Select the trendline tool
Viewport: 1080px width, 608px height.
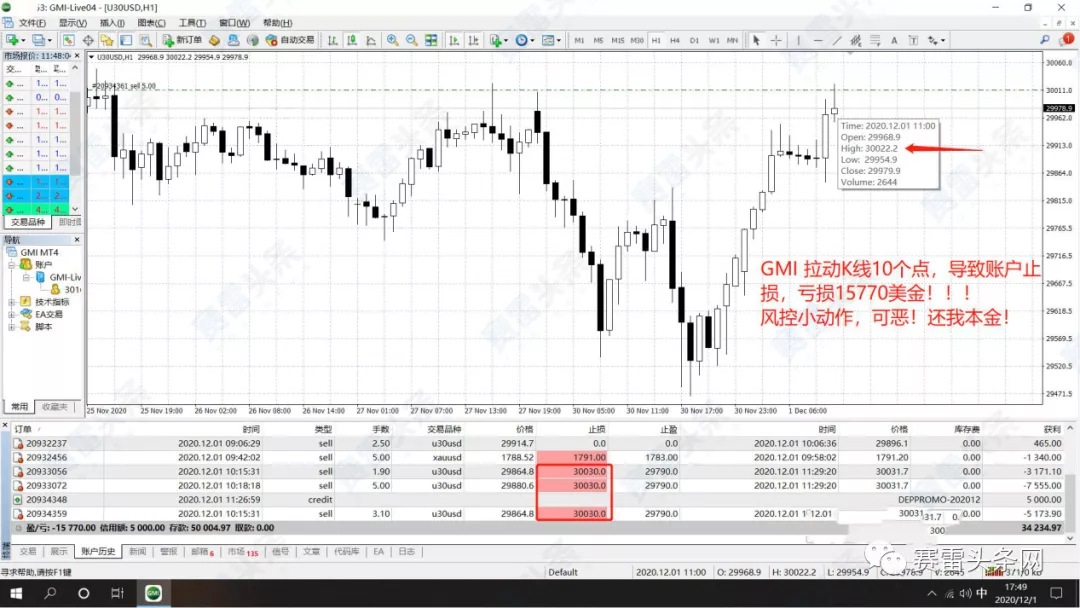pyautogui.click(x=837, y=41)
